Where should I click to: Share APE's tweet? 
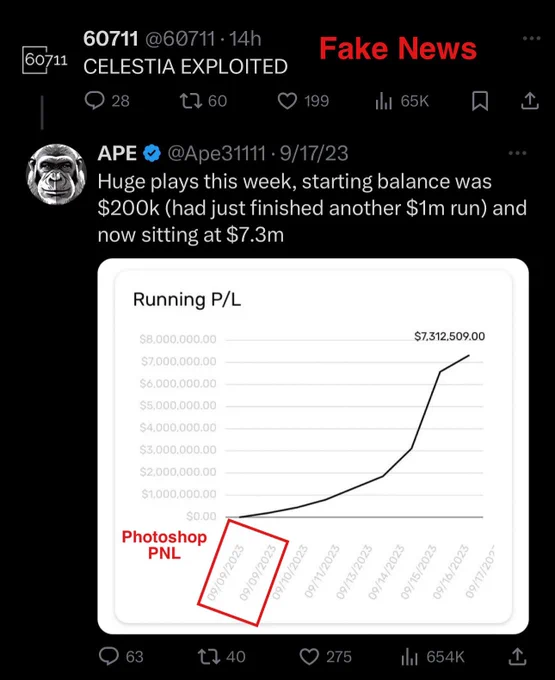coord(517,656)
